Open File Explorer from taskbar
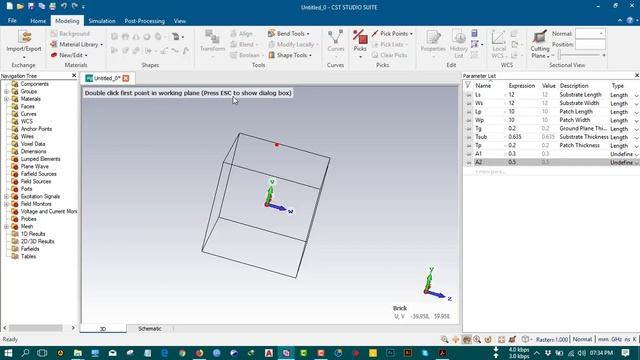Screen dimensions: 640x360 point(78,353)
